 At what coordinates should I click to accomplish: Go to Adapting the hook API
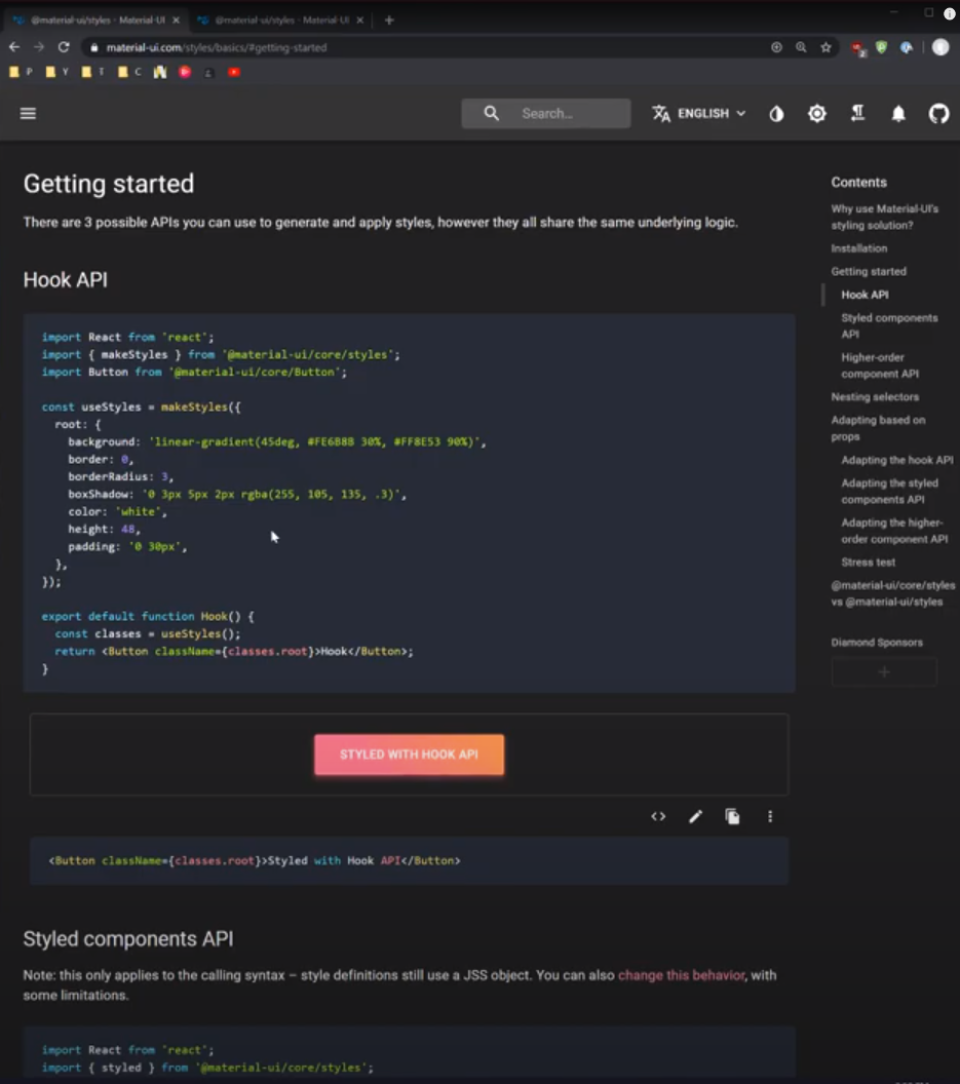[x=897, y=460]
